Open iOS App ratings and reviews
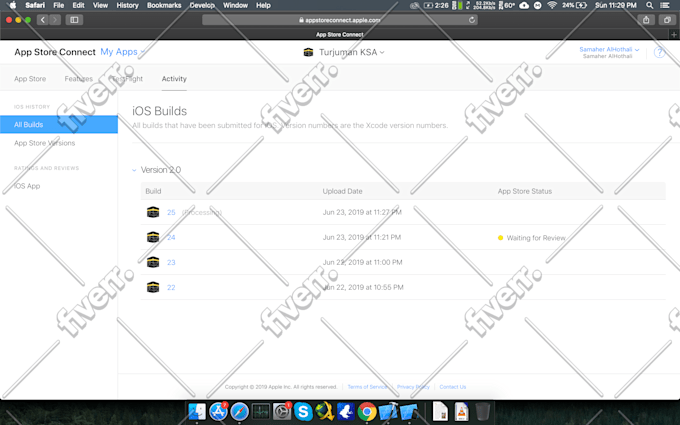 tap(27, 186)
